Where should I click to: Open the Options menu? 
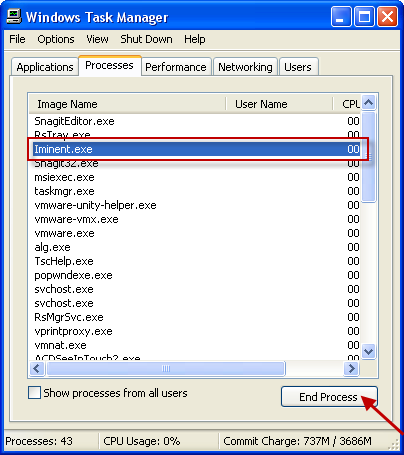click(56, 39)
